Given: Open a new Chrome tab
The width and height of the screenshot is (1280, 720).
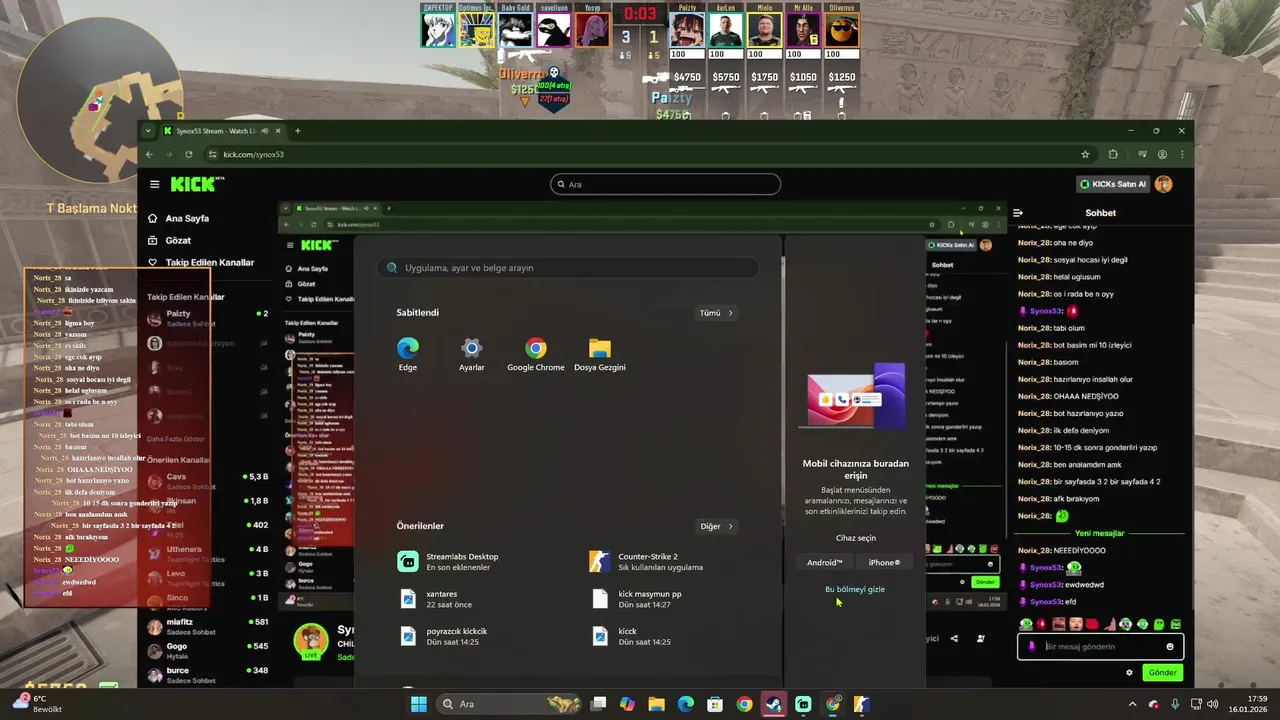Looking at the screenshot, I should [x=297, y=130].
